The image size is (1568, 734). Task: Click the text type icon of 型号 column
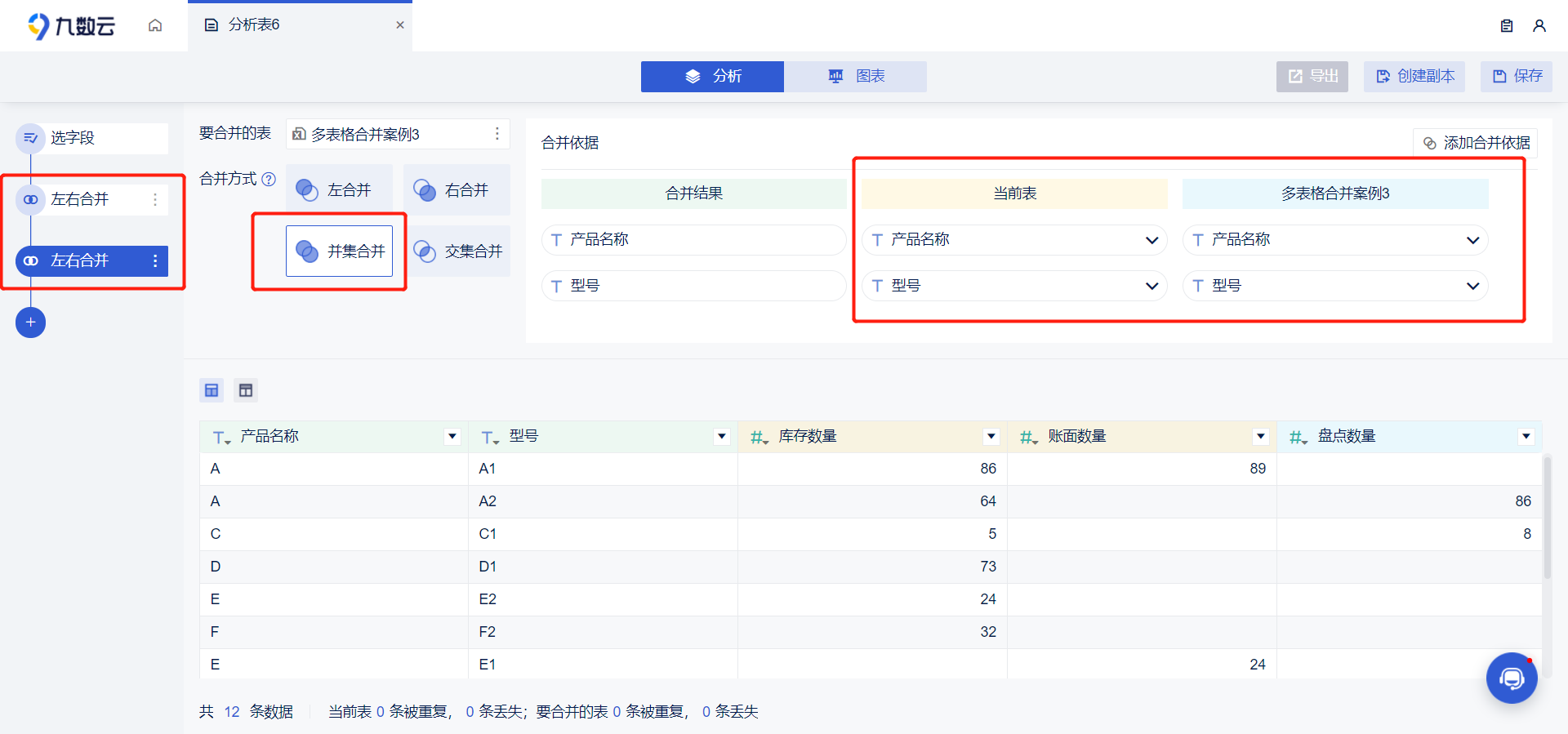click(490, 438)
